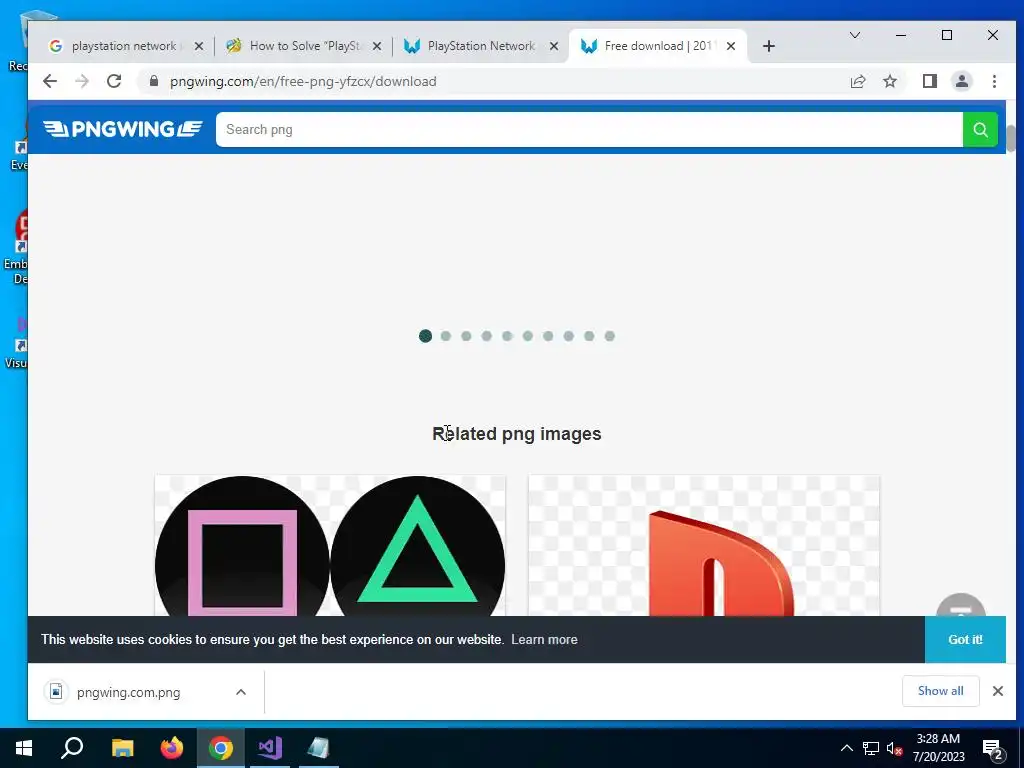Open a new browser tab
Image resolution: width=1024 pixels, height=768 pixels.
coord(769,46)
